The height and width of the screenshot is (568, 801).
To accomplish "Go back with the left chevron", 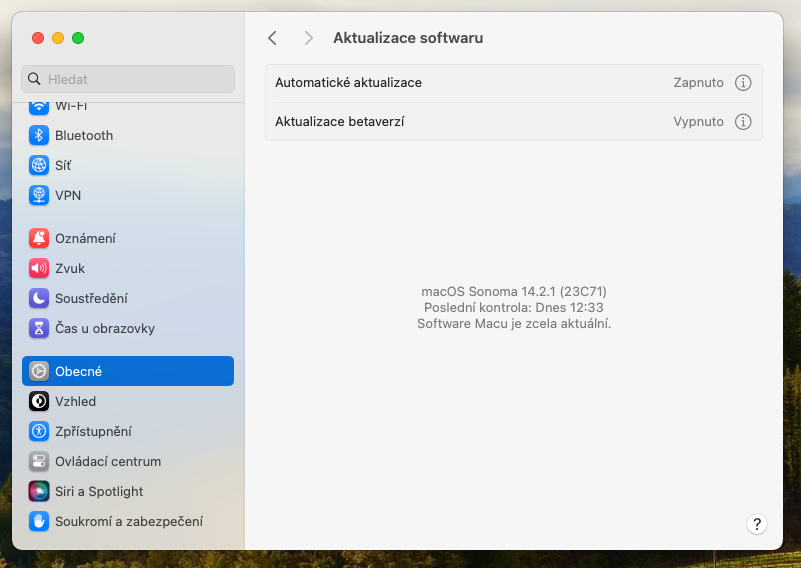I will point(272,38).
